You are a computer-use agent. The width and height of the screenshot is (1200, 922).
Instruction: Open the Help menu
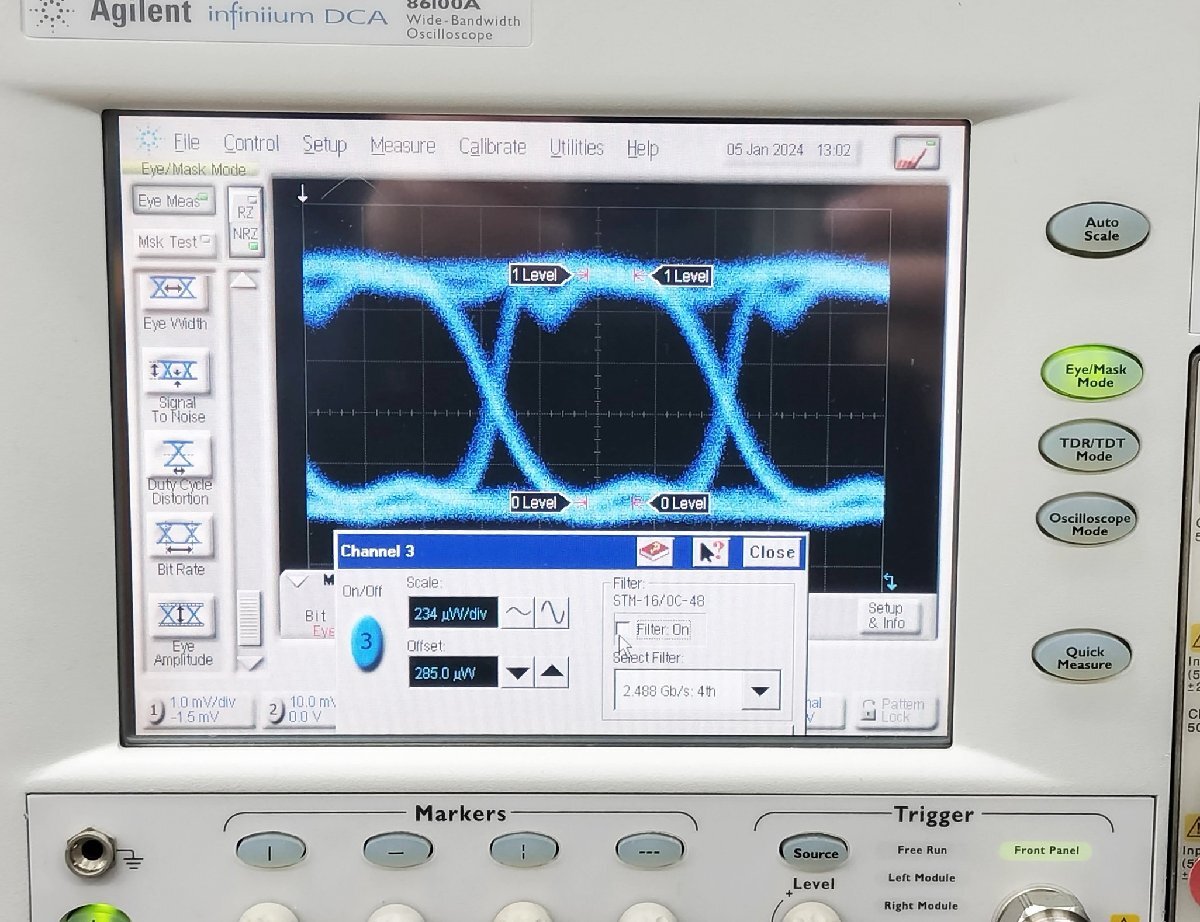tap(642, 148)
